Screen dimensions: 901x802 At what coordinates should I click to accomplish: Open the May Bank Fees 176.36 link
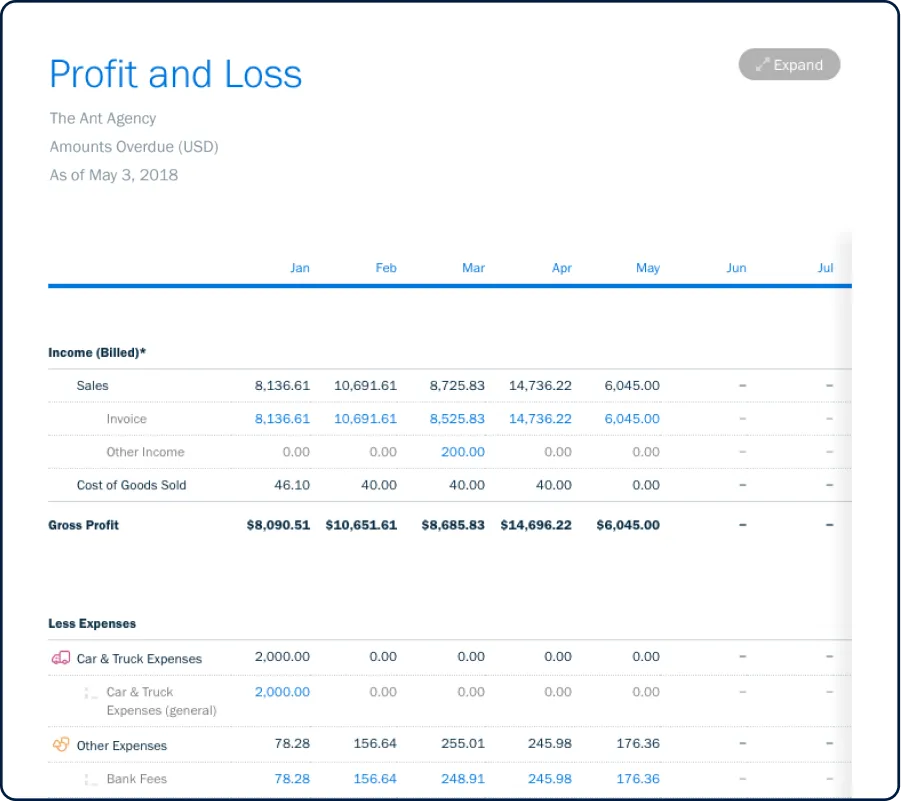[638, 779]
